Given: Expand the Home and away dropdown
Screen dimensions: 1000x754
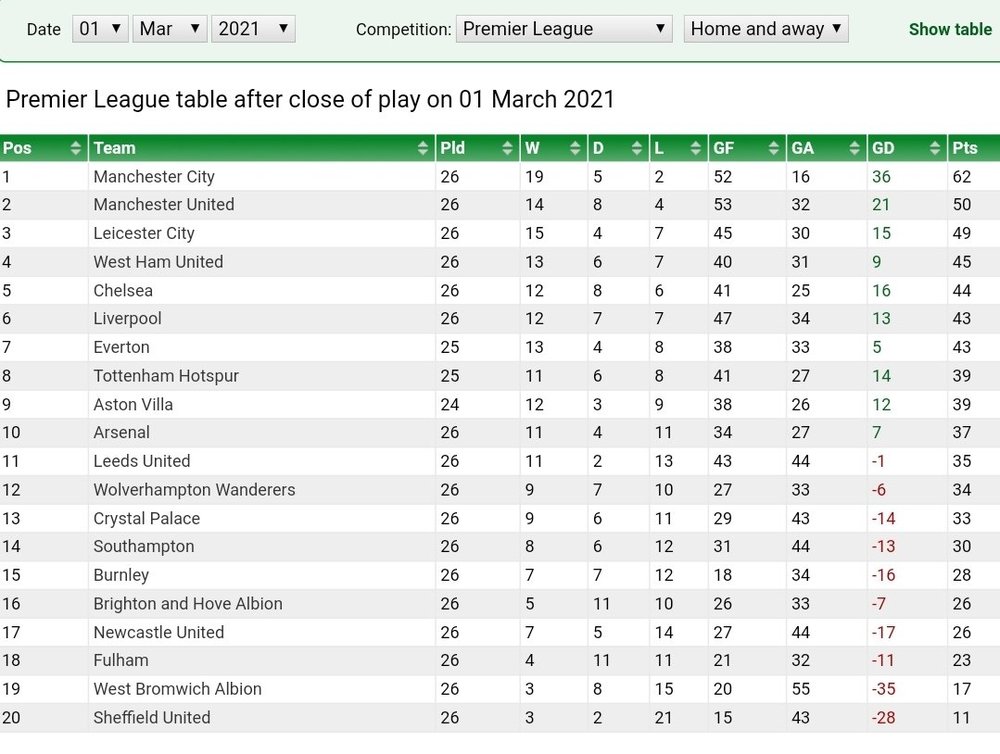Looking at the screenshot, I should [x=766, y=29].
